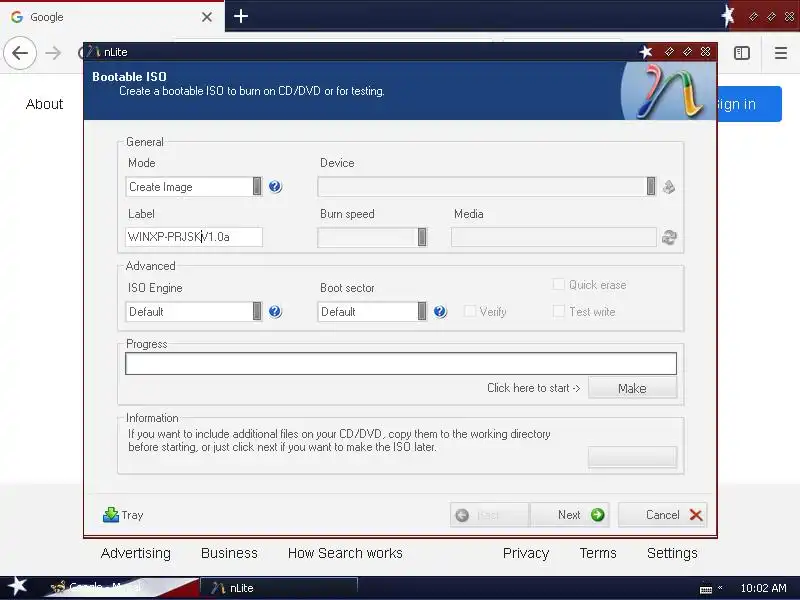
Task: Click the keyboard icon in system tray
Action: (x=706, y=589)
